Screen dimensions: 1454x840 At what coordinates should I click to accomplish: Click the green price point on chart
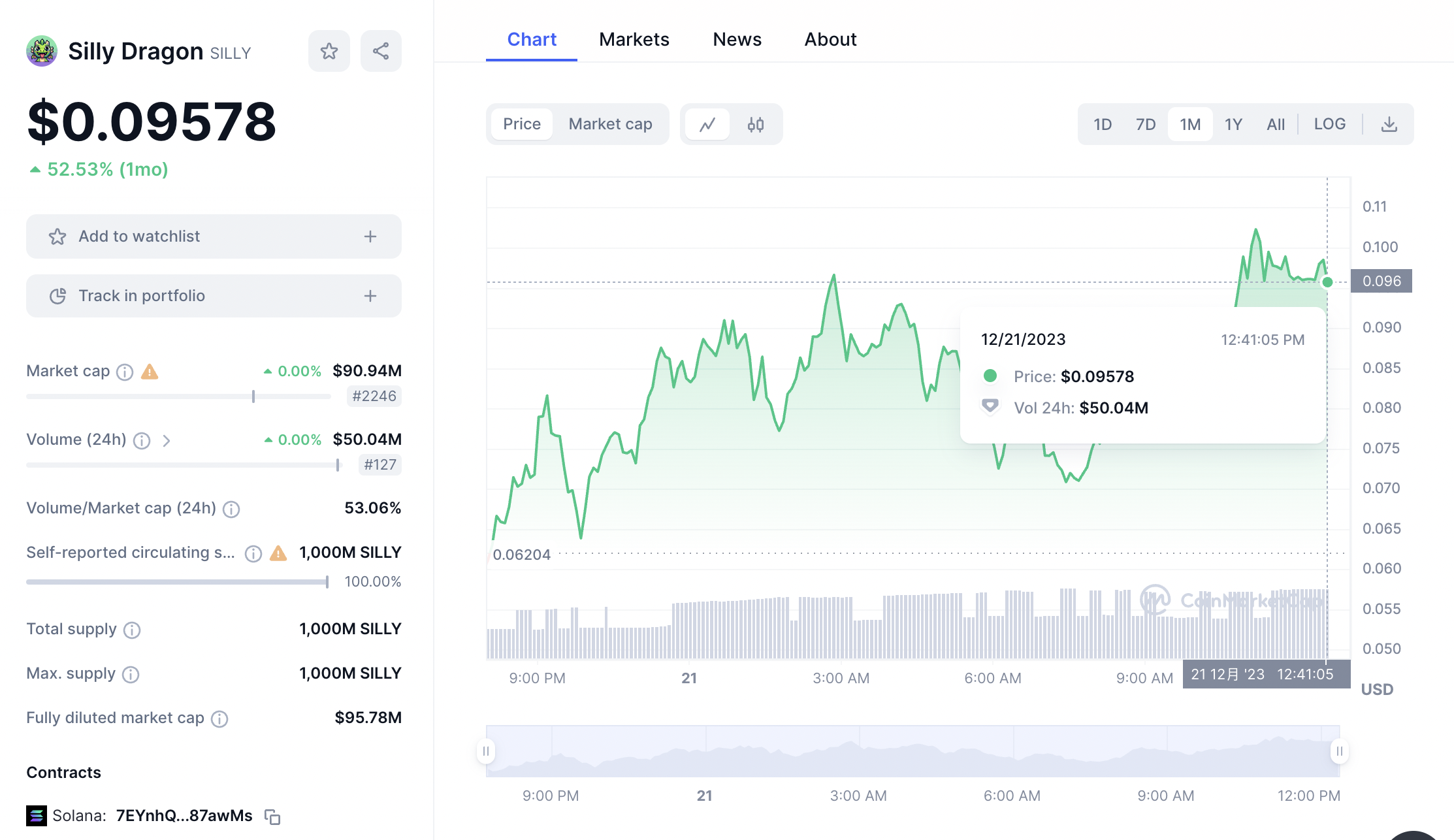(x=1327, y=282)
